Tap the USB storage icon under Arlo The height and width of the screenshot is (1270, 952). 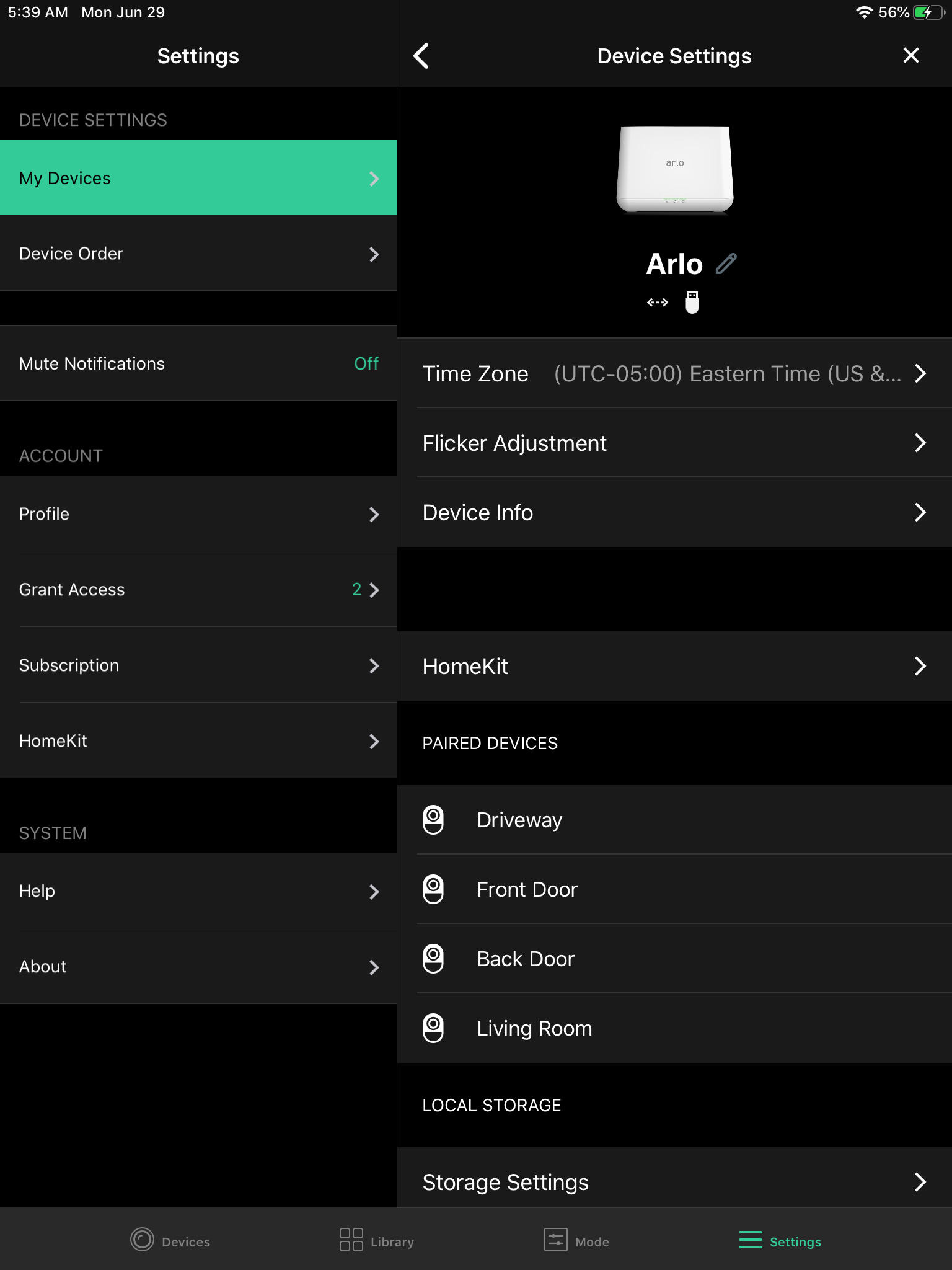pos(692,303)
